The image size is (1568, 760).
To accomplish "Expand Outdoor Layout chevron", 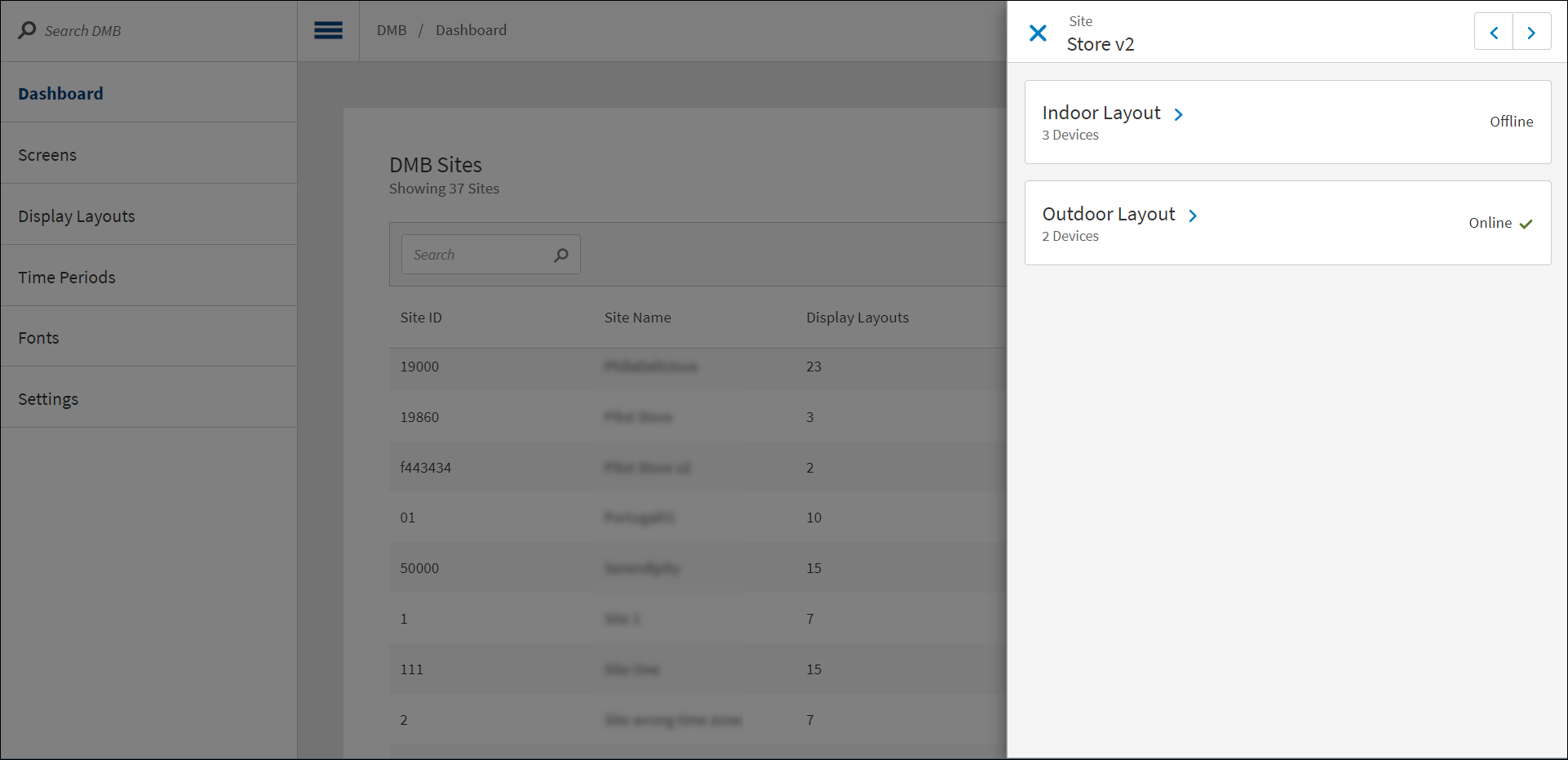I will pos(1193,216).
